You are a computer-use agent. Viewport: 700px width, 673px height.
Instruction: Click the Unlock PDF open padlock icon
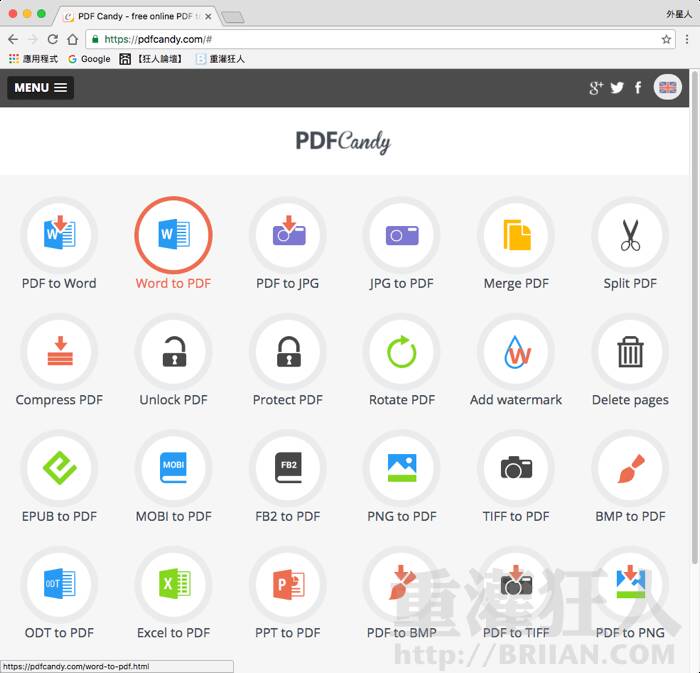174,352
